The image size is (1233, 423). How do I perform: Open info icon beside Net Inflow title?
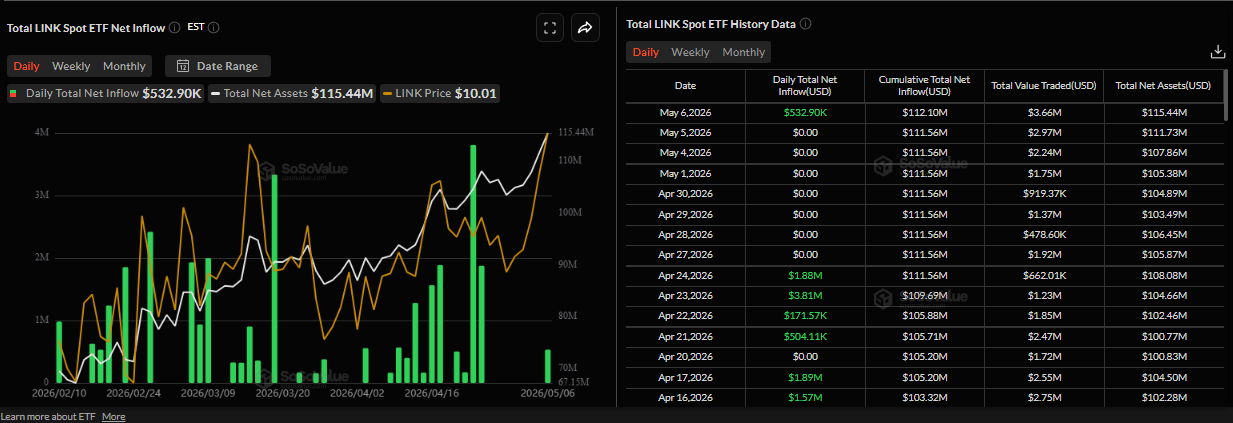pyautogui.click(x=175, y=28)
